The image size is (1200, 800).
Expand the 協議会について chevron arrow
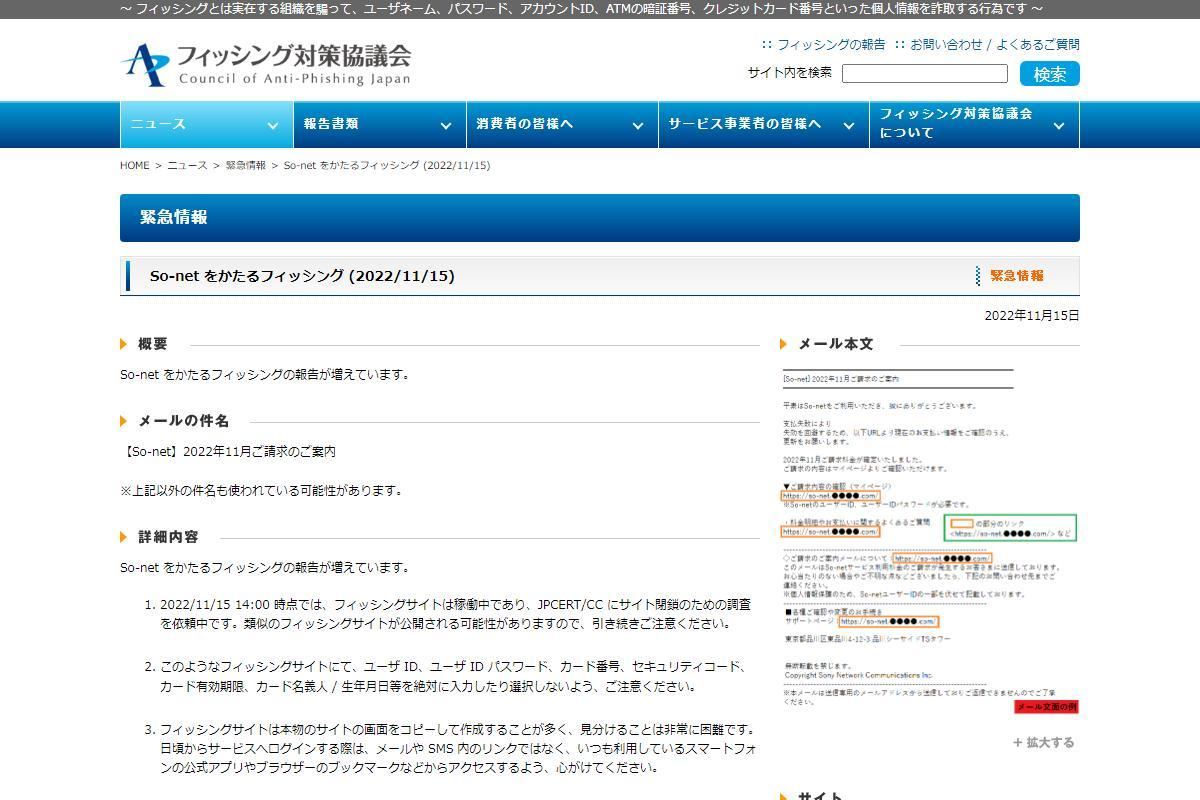(1059, 126)
